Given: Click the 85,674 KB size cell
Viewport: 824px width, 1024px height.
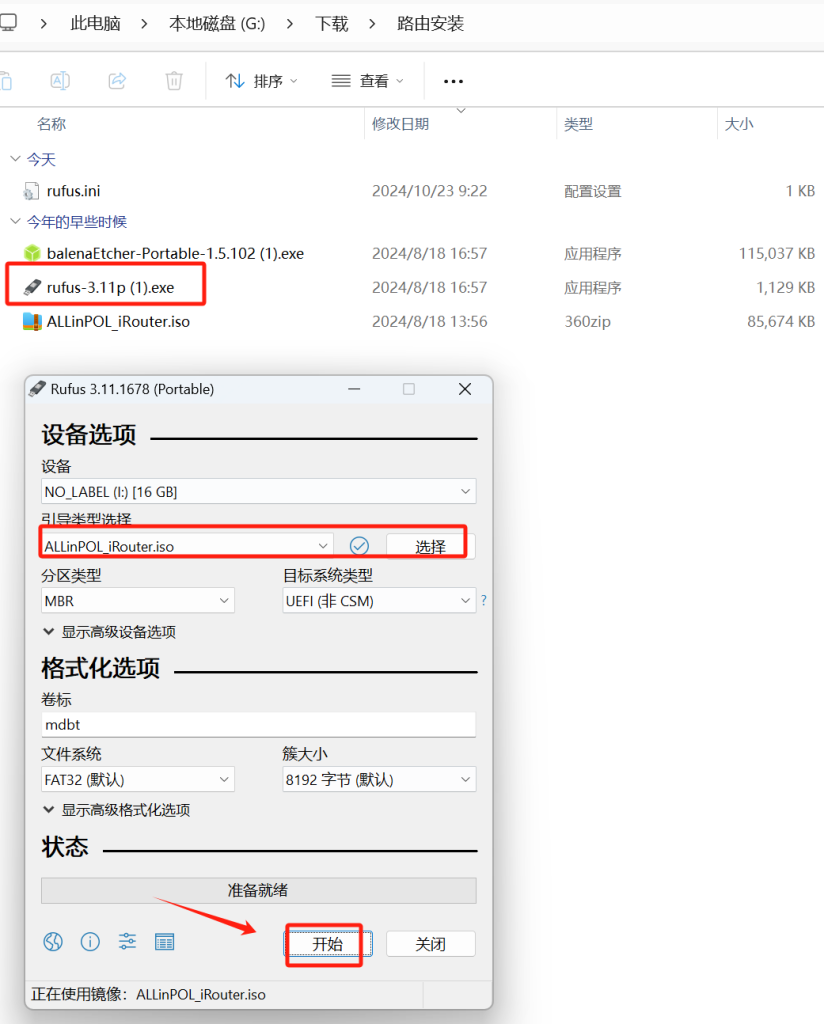Looking at the screenshot, I should pyautogui.click(x=781, y=321).
